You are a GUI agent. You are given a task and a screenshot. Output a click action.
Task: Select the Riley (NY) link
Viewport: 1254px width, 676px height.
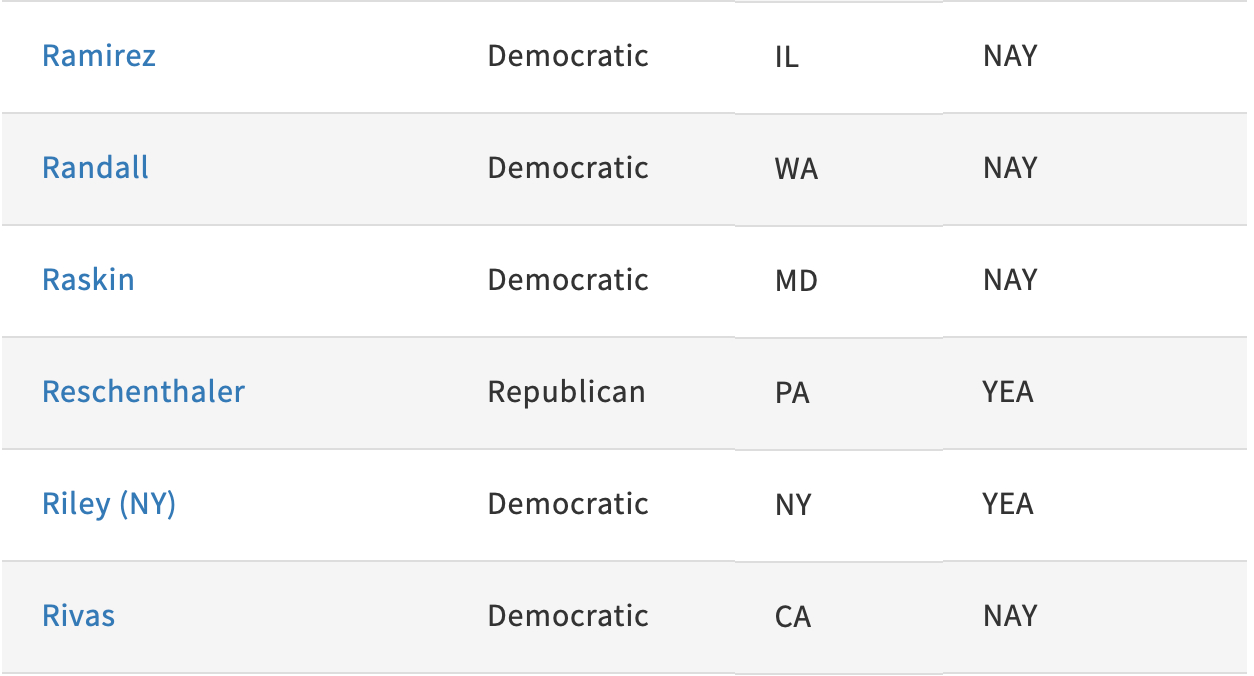tap(109, 504)
